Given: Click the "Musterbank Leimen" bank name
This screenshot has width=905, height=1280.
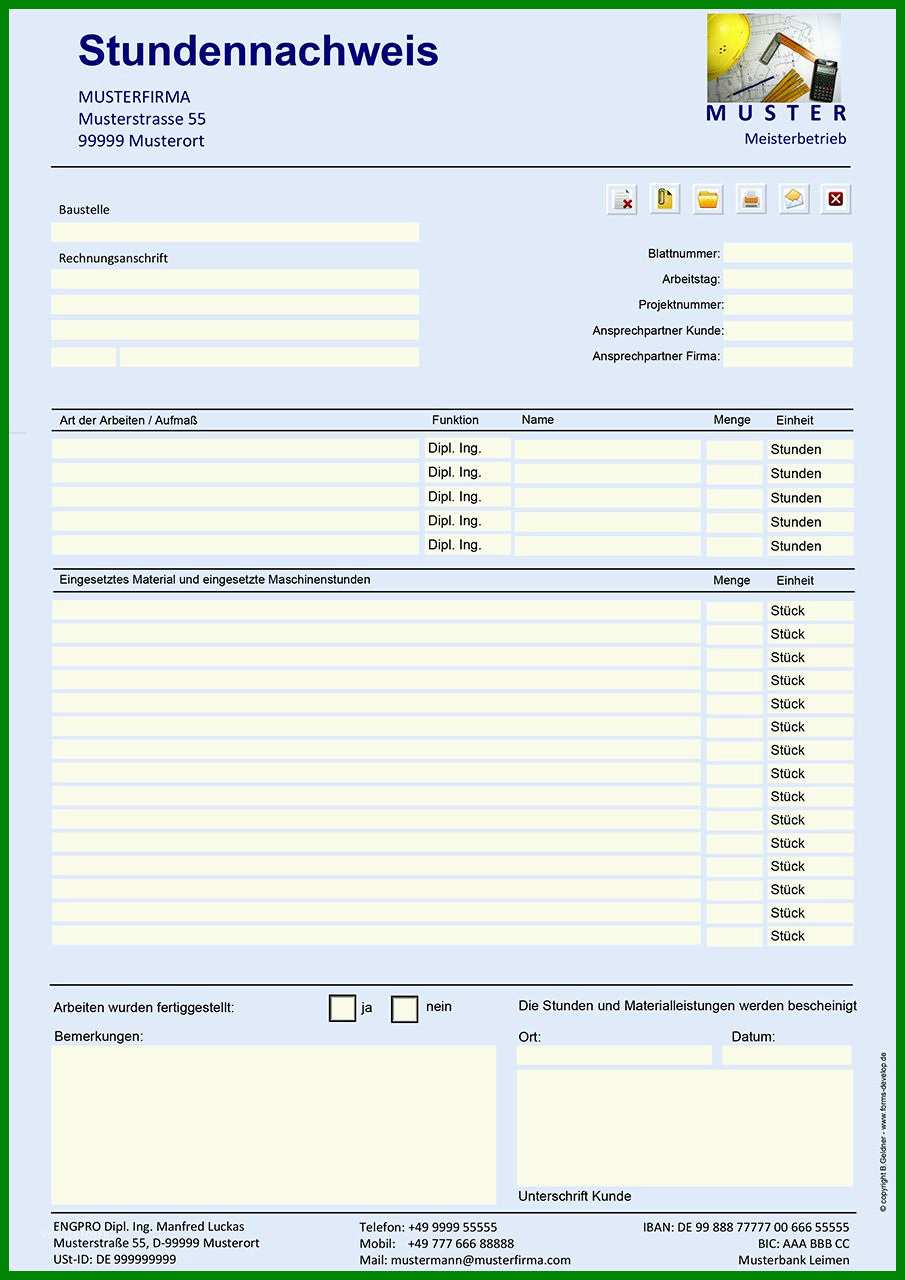Looking at the screenshot, I should point(794,1260).
